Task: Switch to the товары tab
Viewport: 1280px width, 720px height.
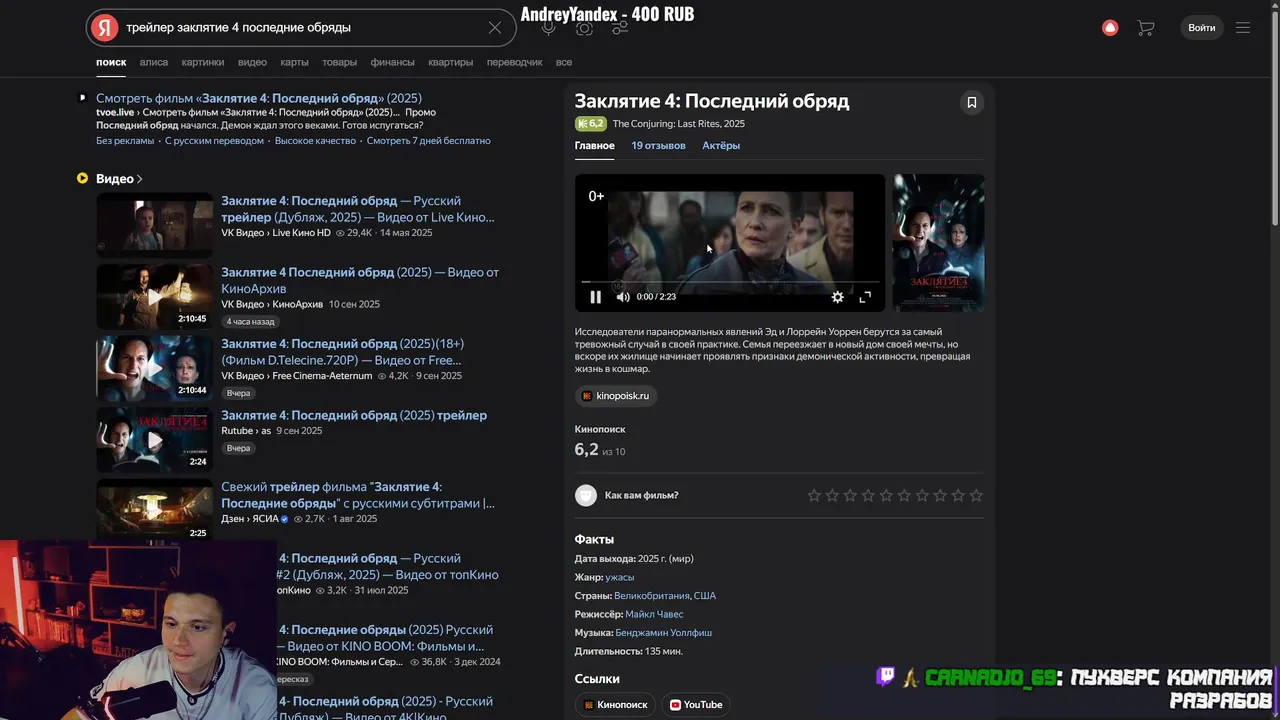Action: (339, 62)
